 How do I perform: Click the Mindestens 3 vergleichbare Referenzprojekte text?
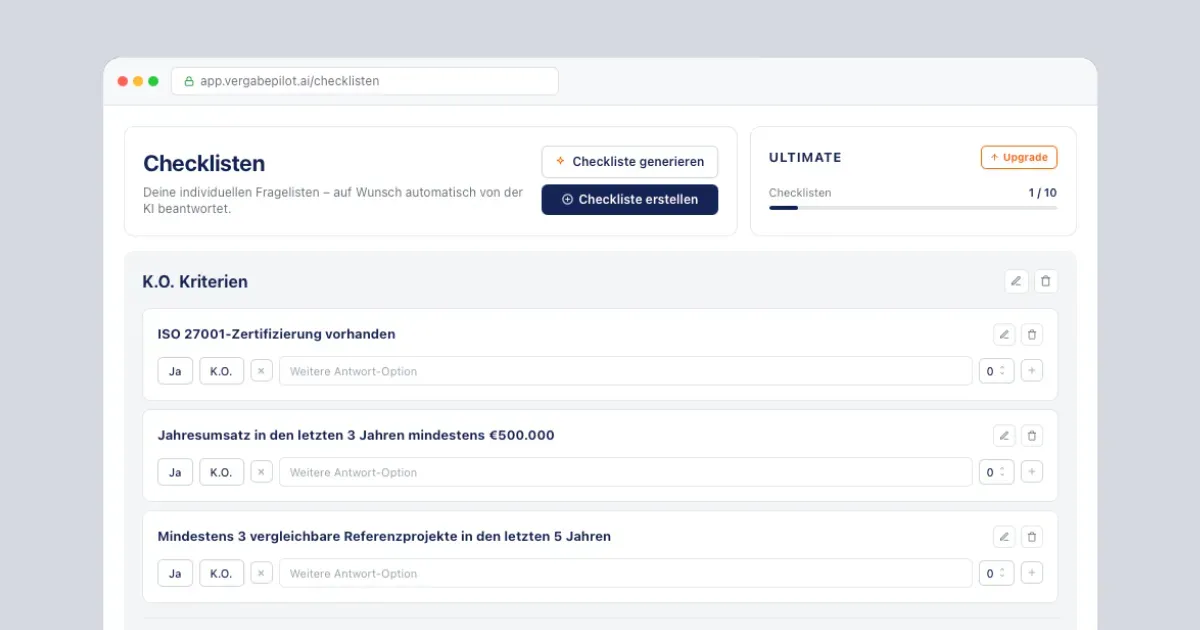click(384, 536)
